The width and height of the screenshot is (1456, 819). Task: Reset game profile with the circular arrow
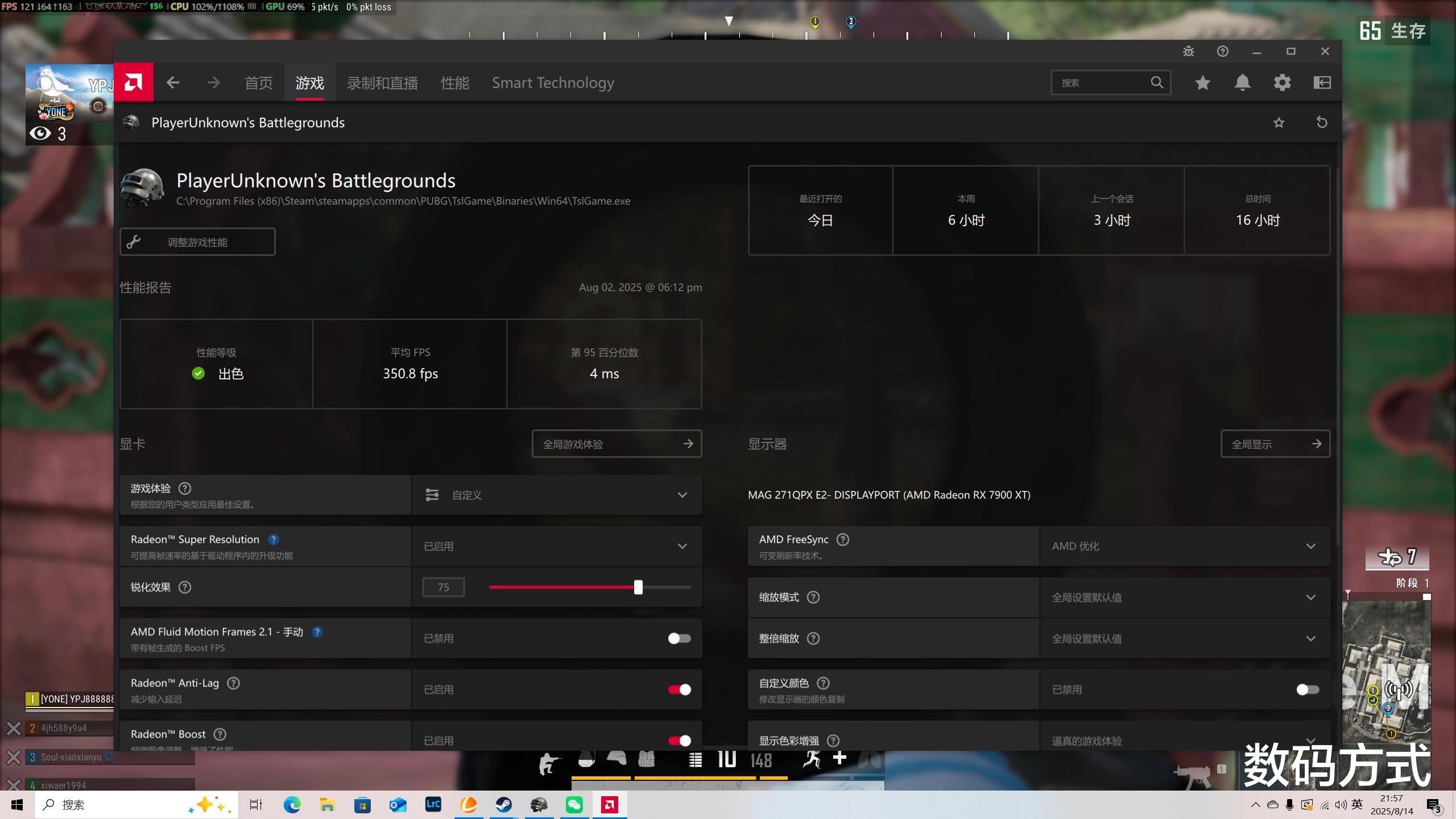click(x=1322, y=122)
